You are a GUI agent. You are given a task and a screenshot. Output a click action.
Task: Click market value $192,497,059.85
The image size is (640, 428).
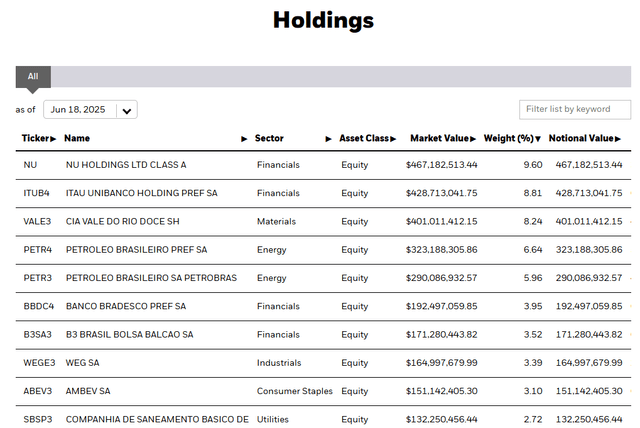pos(441,306)
